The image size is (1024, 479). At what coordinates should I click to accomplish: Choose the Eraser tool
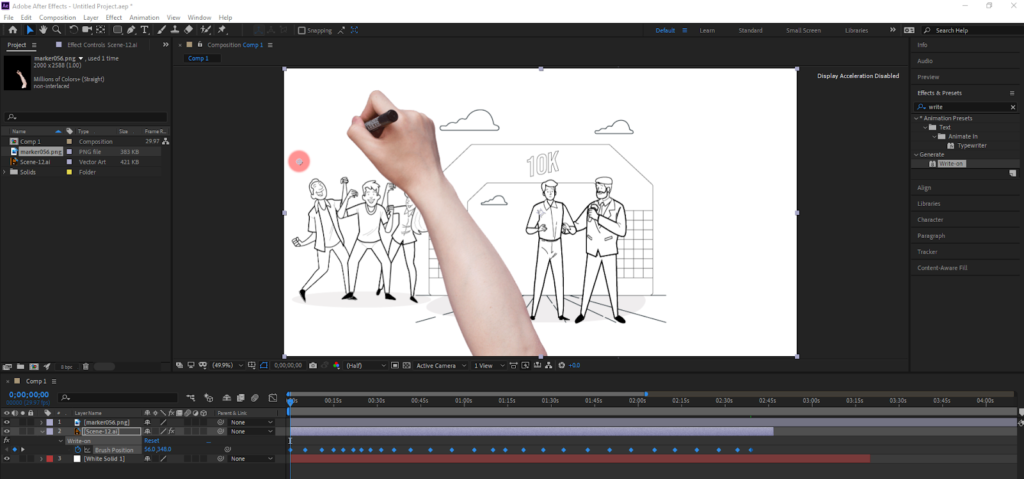pos(189,30)
